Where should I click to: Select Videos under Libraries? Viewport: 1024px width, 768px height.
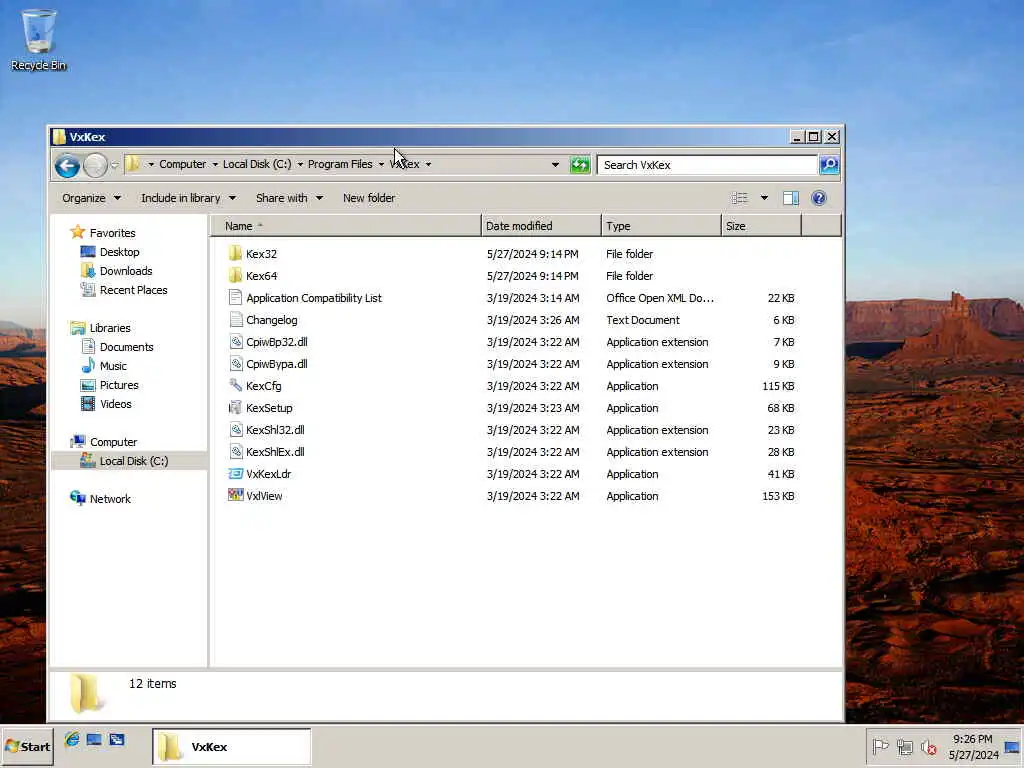106,404
